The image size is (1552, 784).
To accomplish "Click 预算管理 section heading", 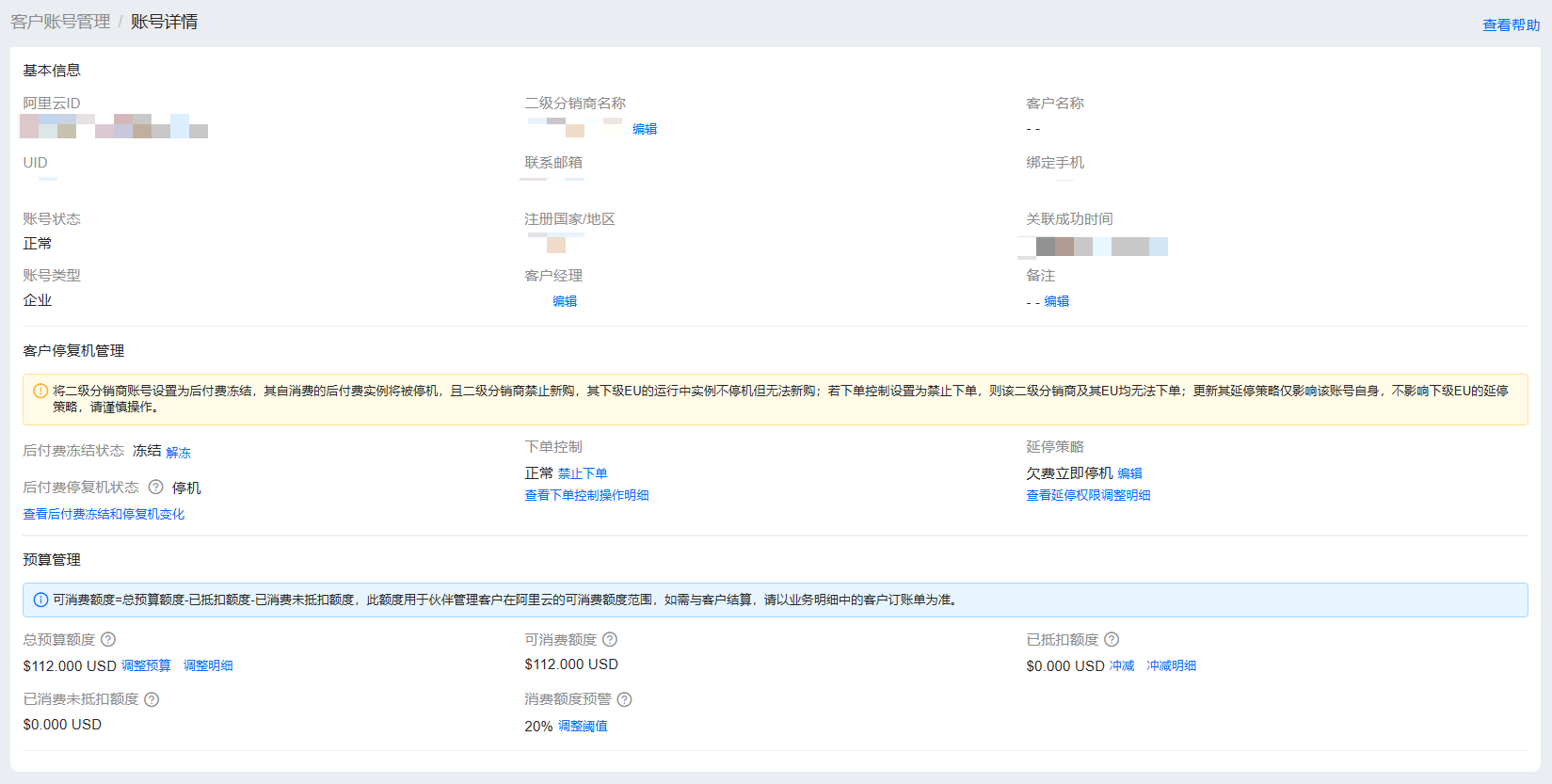I will [x=52, y=560].
